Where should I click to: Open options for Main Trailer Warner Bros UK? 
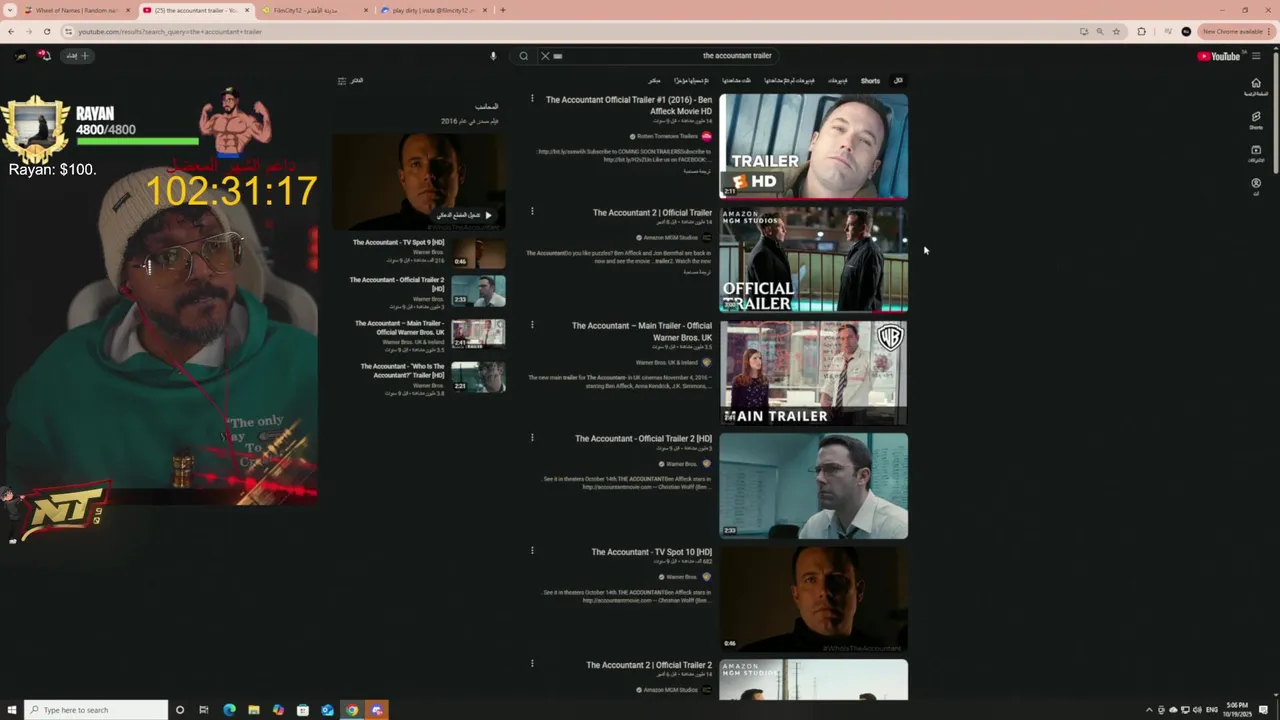click(x=532, y=325)
